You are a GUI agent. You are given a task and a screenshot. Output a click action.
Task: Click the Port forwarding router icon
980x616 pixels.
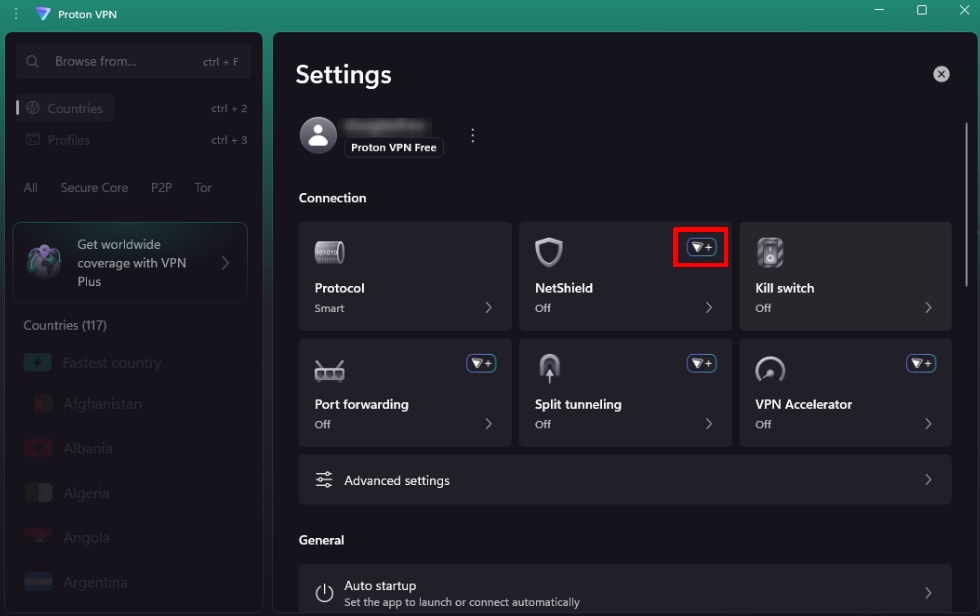click(x=329, y=370)
